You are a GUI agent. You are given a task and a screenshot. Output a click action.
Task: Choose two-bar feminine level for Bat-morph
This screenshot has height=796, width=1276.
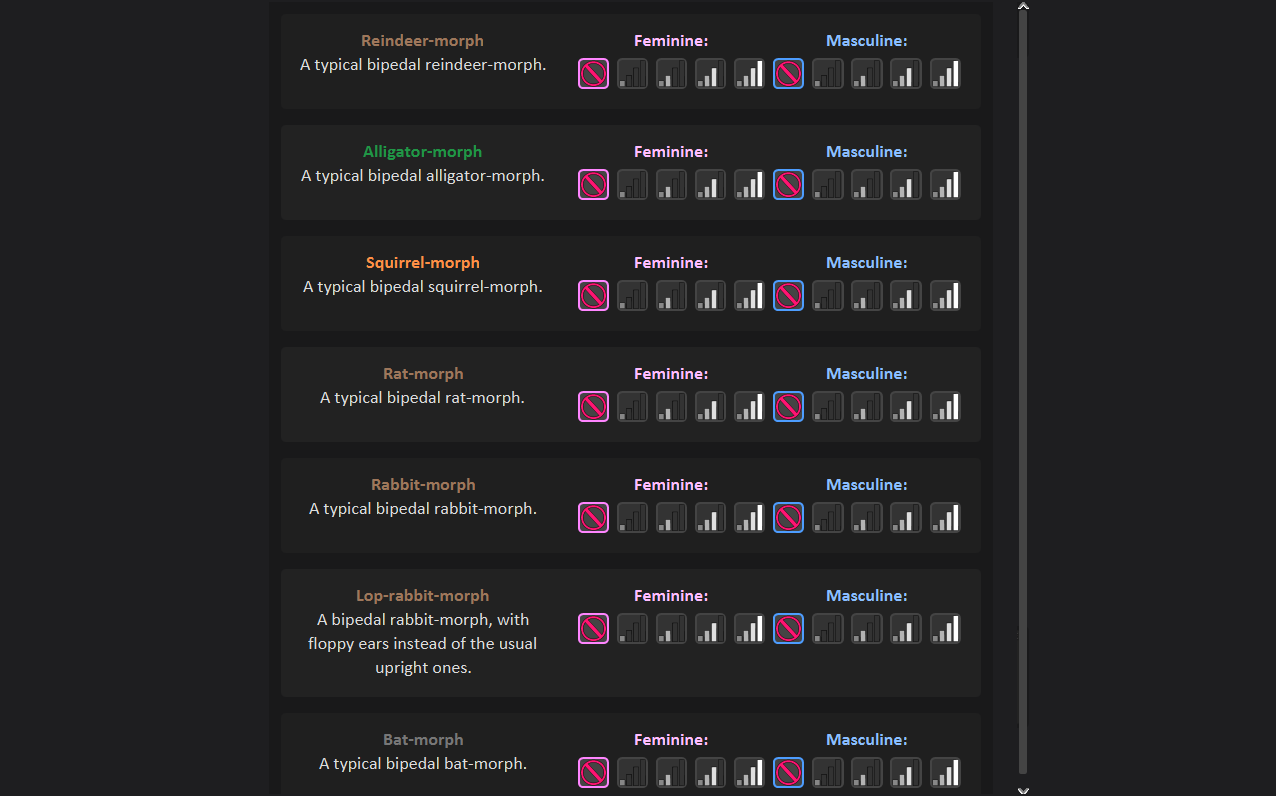point(671,773)
